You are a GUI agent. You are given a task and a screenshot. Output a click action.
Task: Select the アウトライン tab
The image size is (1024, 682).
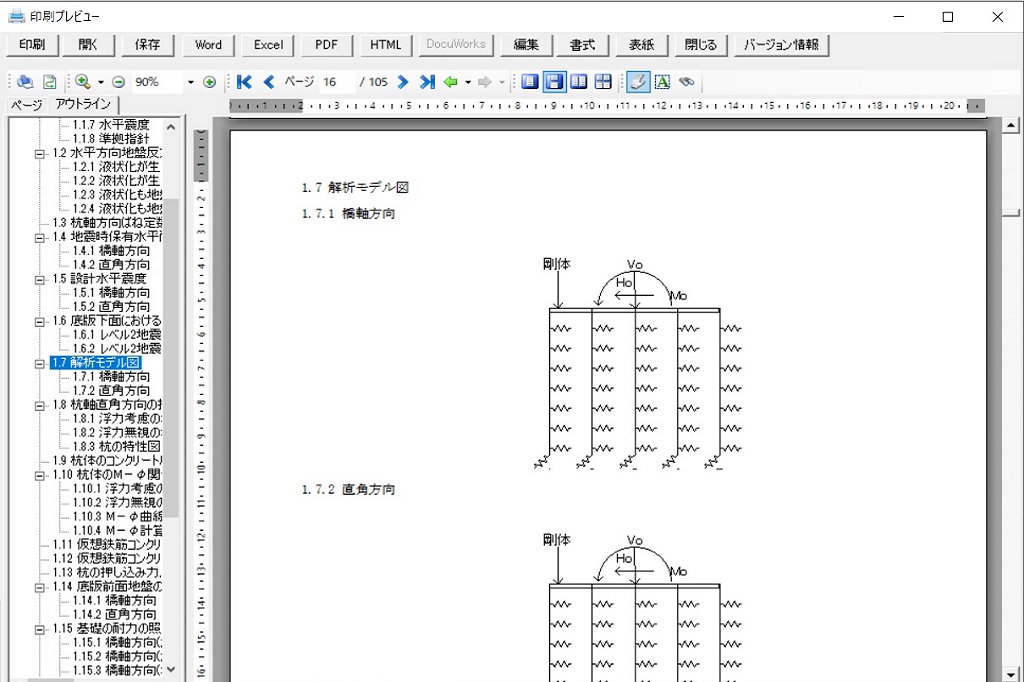tap(83, 105)
